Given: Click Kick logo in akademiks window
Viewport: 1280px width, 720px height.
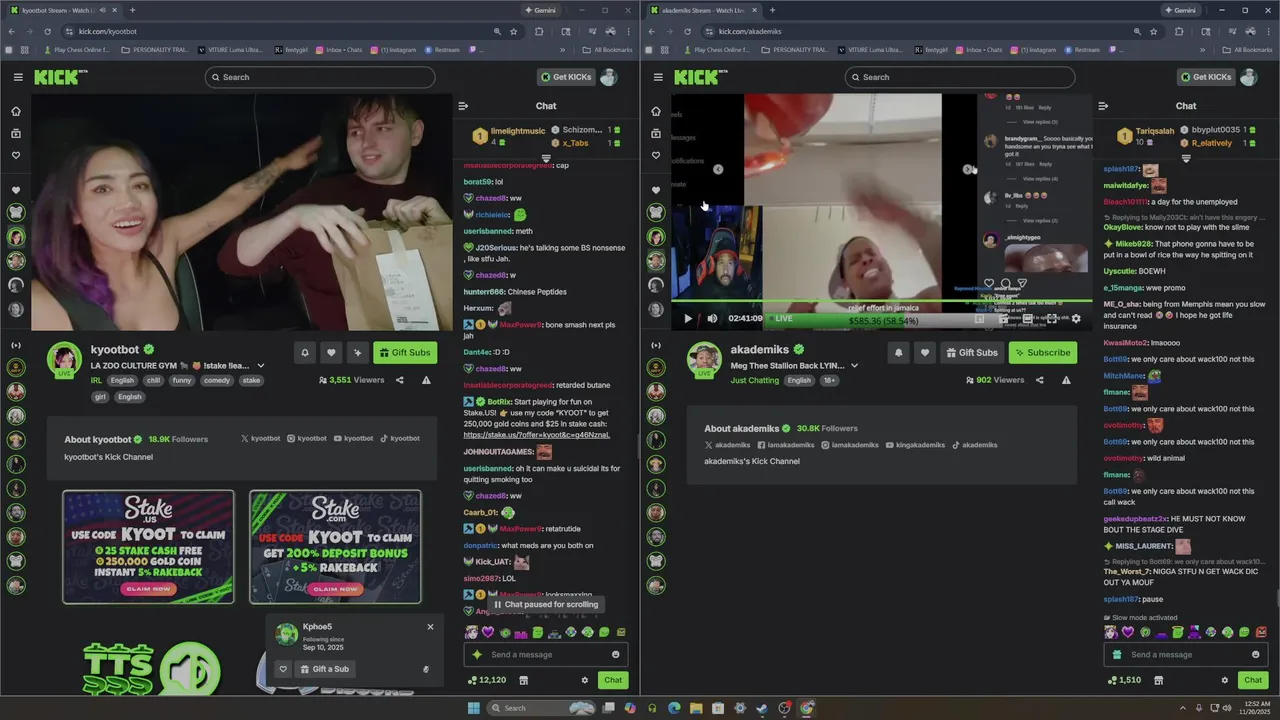Looking at the screenshot, I should 701,77.
